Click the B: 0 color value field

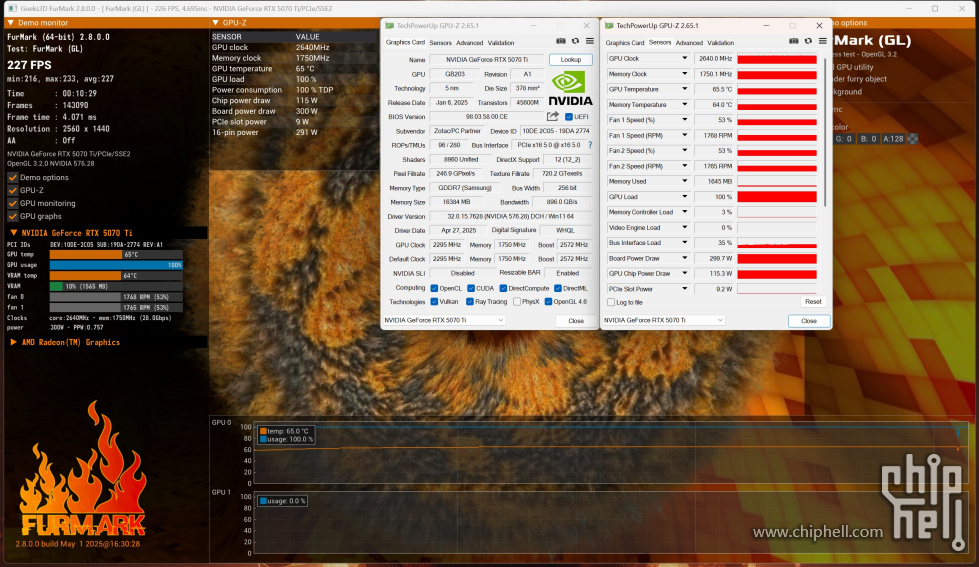(868, 139)
